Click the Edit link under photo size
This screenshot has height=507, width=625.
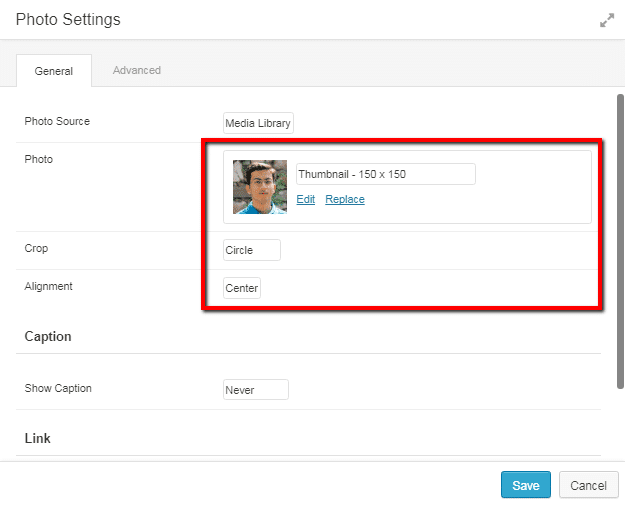point(306,199)
